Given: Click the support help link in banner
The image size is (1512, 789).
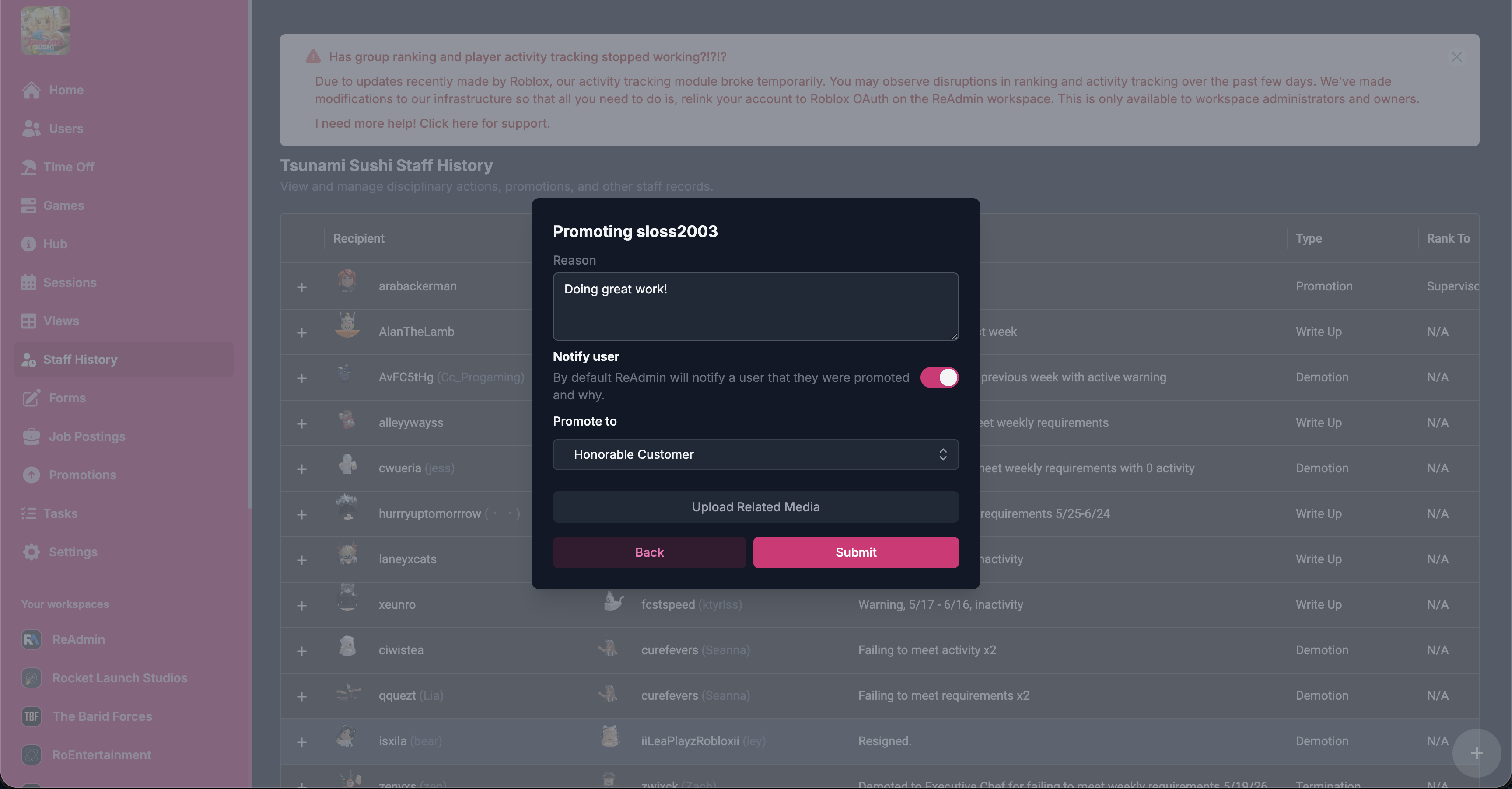Looking at the screenshot, I should point(432,123).
